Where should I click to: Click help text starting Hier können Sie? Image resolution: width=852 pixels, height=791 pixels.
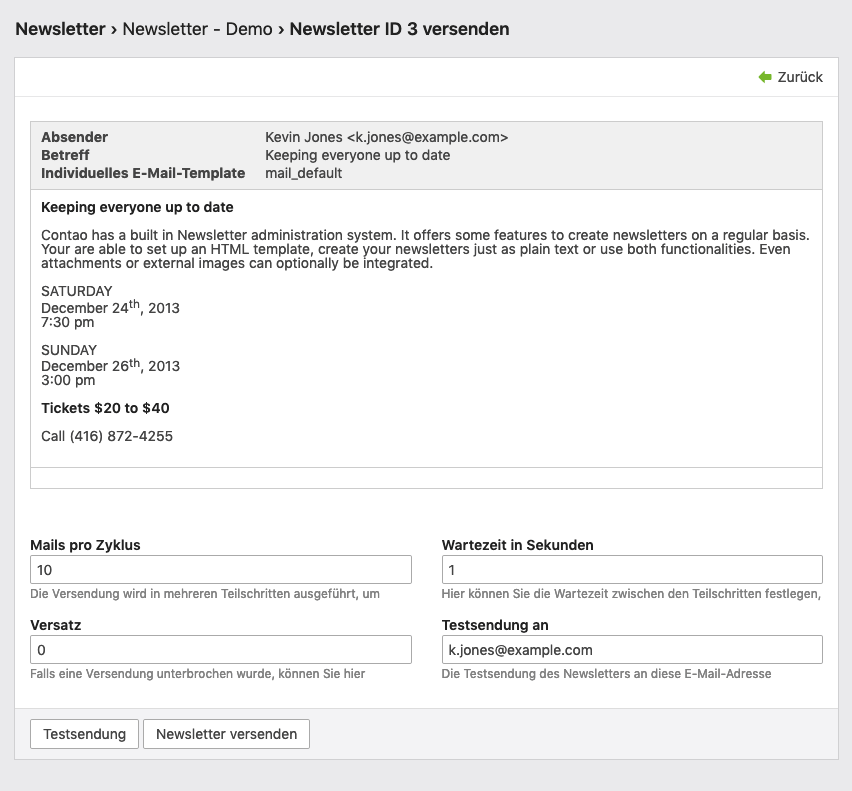[631, 594]
